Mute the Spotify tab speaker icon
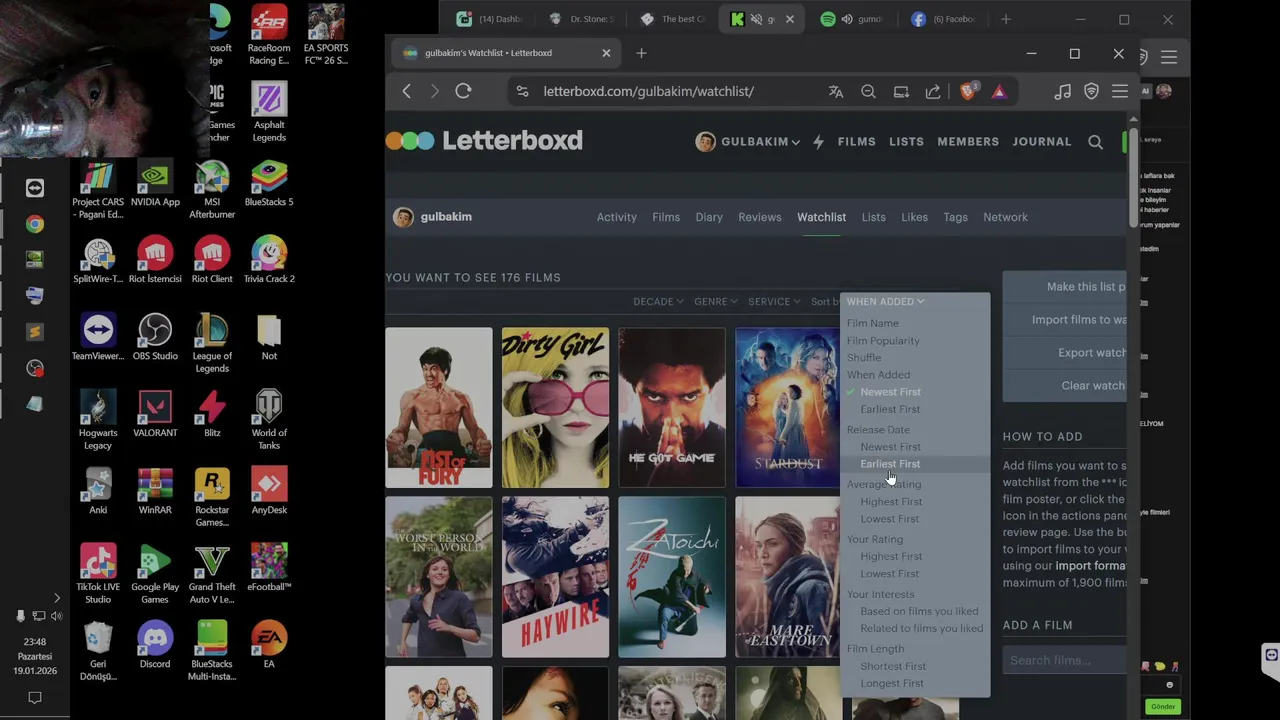 pyautogui.click(x=847, y=19)
